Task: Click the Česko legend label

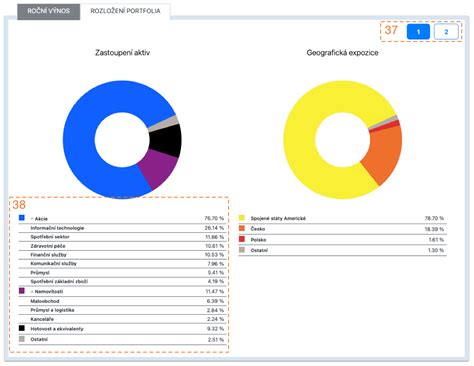Action: pos(258,229)
